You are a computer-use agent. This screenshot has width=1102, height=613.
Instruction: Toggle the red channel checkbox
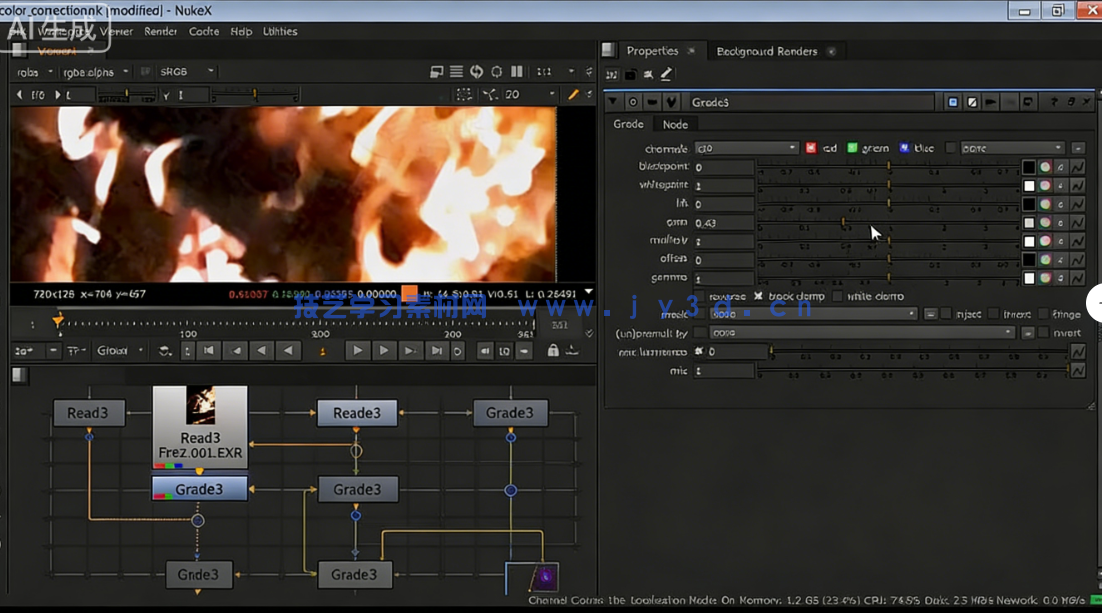tap(811, 148)
